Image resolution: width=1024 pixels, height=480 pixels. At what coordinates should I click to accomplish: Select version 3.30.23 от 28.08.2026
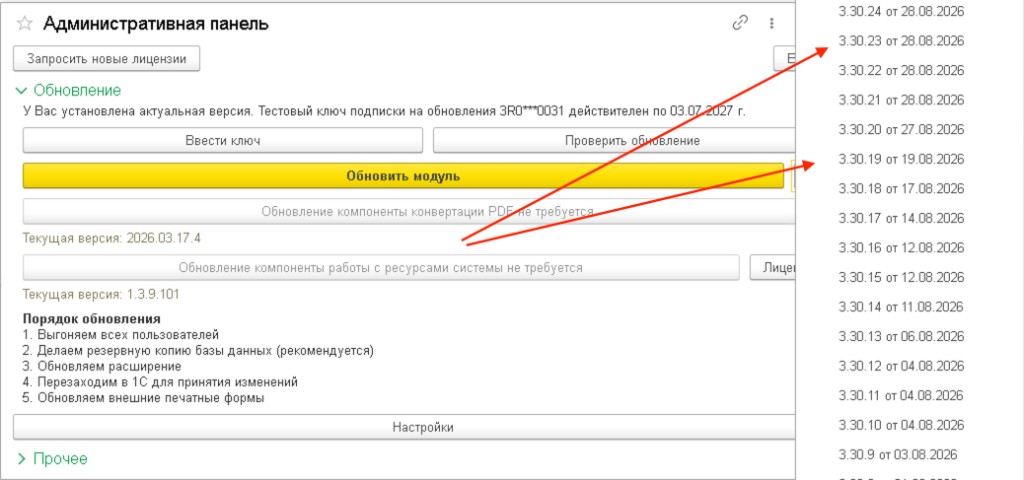pos(901,41)
